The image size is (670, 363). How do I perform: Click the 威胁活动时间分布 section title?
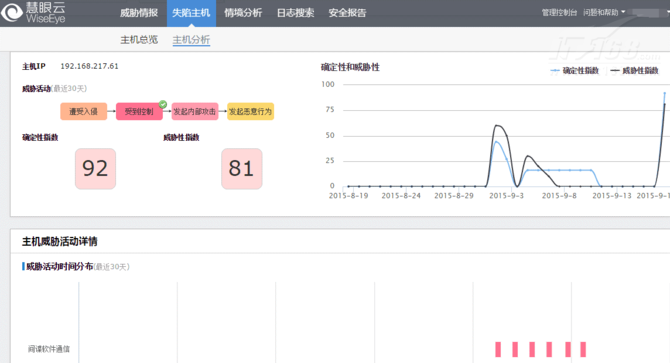click(60, 266)
